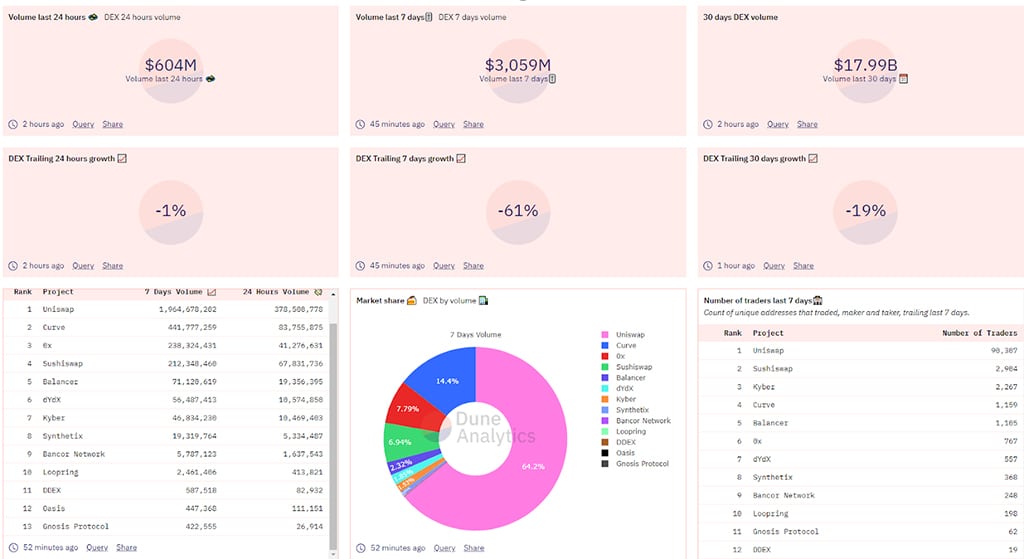Click the emoji next to the Market share title
This screenshot has height=559, width=1024.
[411, 300]
